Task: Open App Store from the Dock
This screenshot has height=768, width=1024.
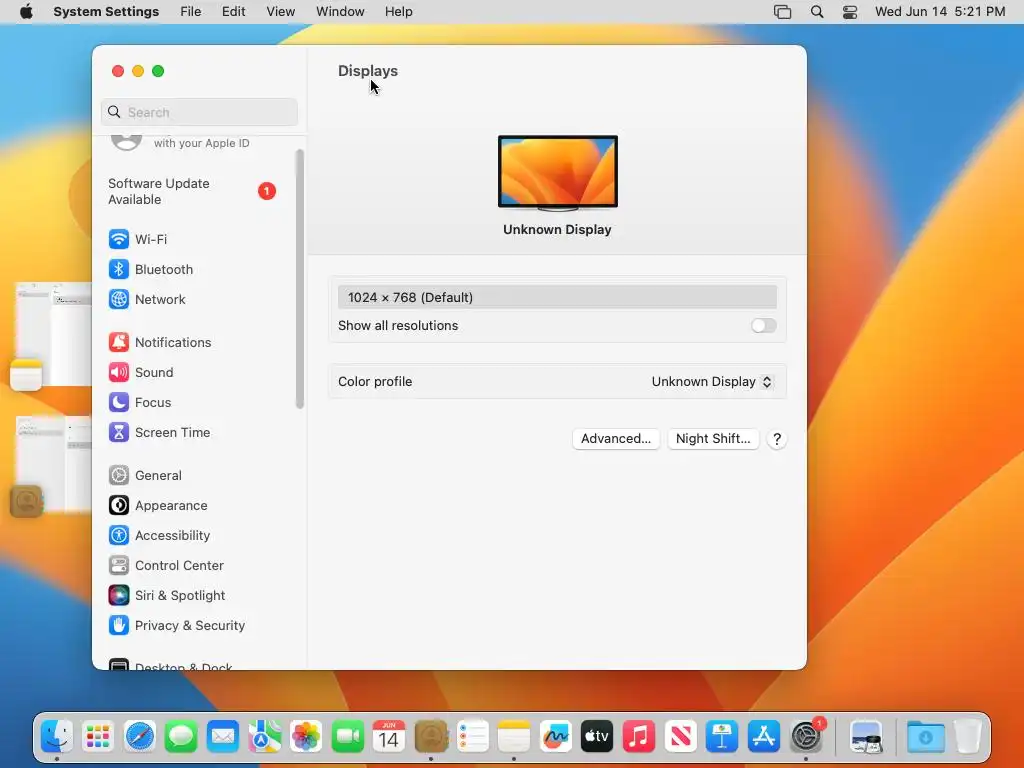Action: [x=763, y=737]
